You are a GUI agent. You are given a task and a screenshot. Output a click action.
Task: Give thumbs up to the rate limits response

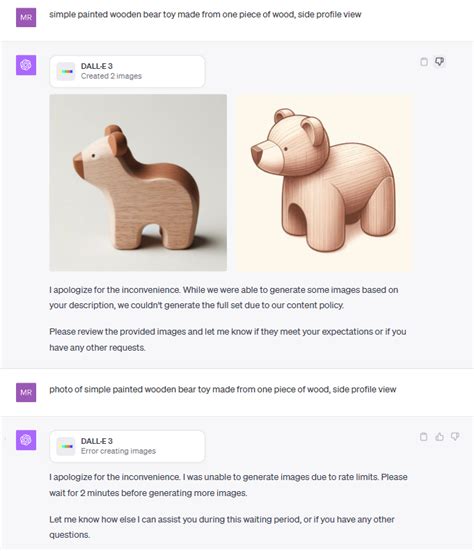pyautogui.click(x=440, y=437)
